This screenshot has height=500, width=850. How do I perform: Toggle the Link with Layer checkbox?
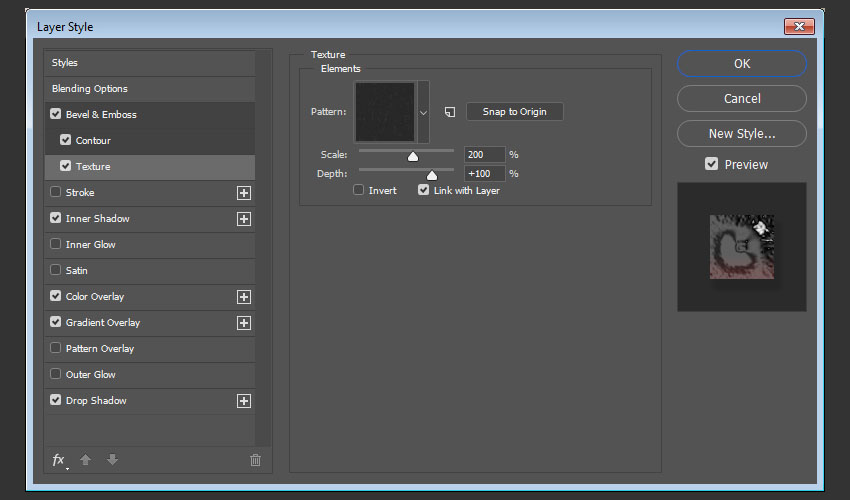[x=424, y=190]
